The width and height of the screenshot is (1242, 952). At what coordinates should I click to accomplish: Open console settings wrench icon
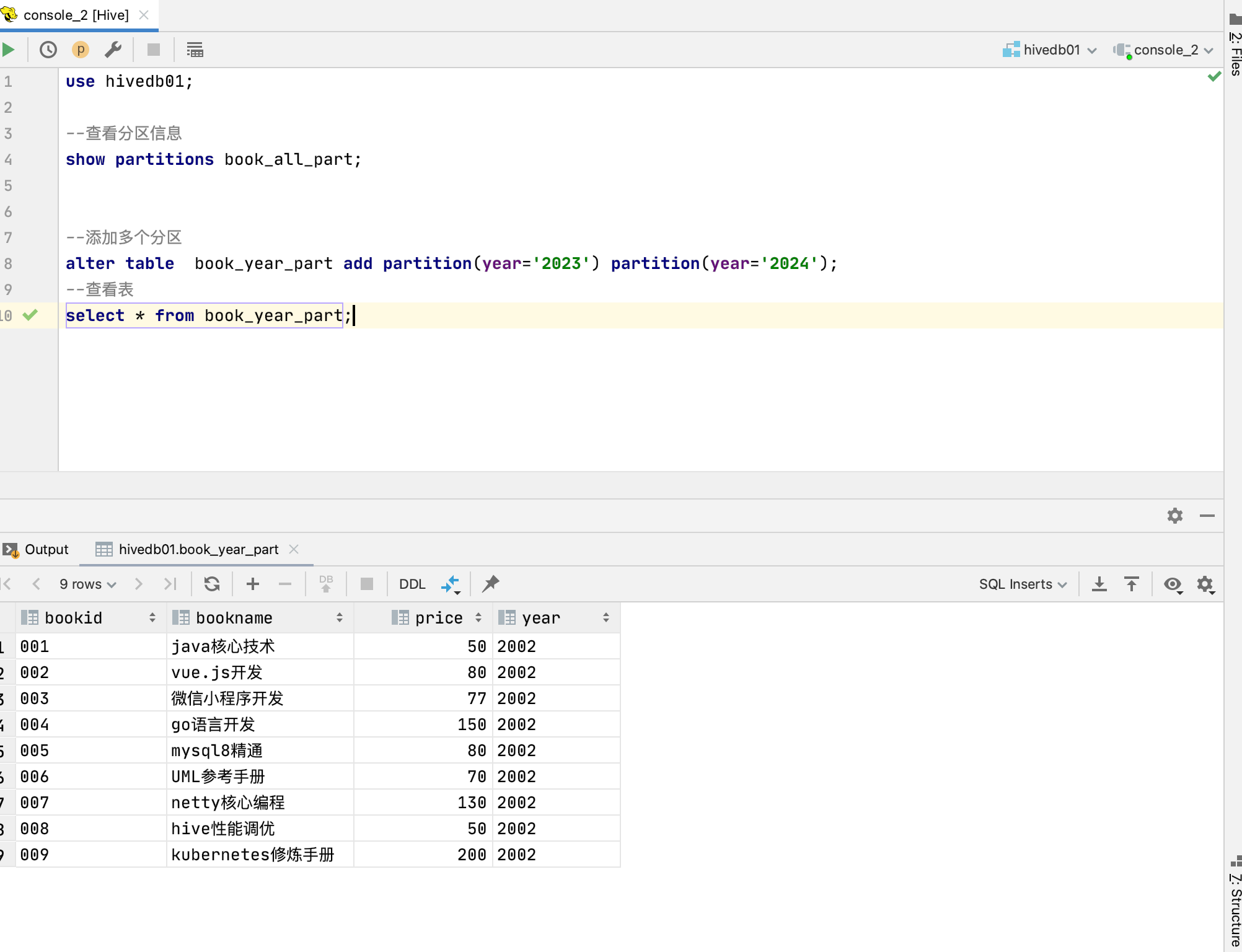coord(113,50)
